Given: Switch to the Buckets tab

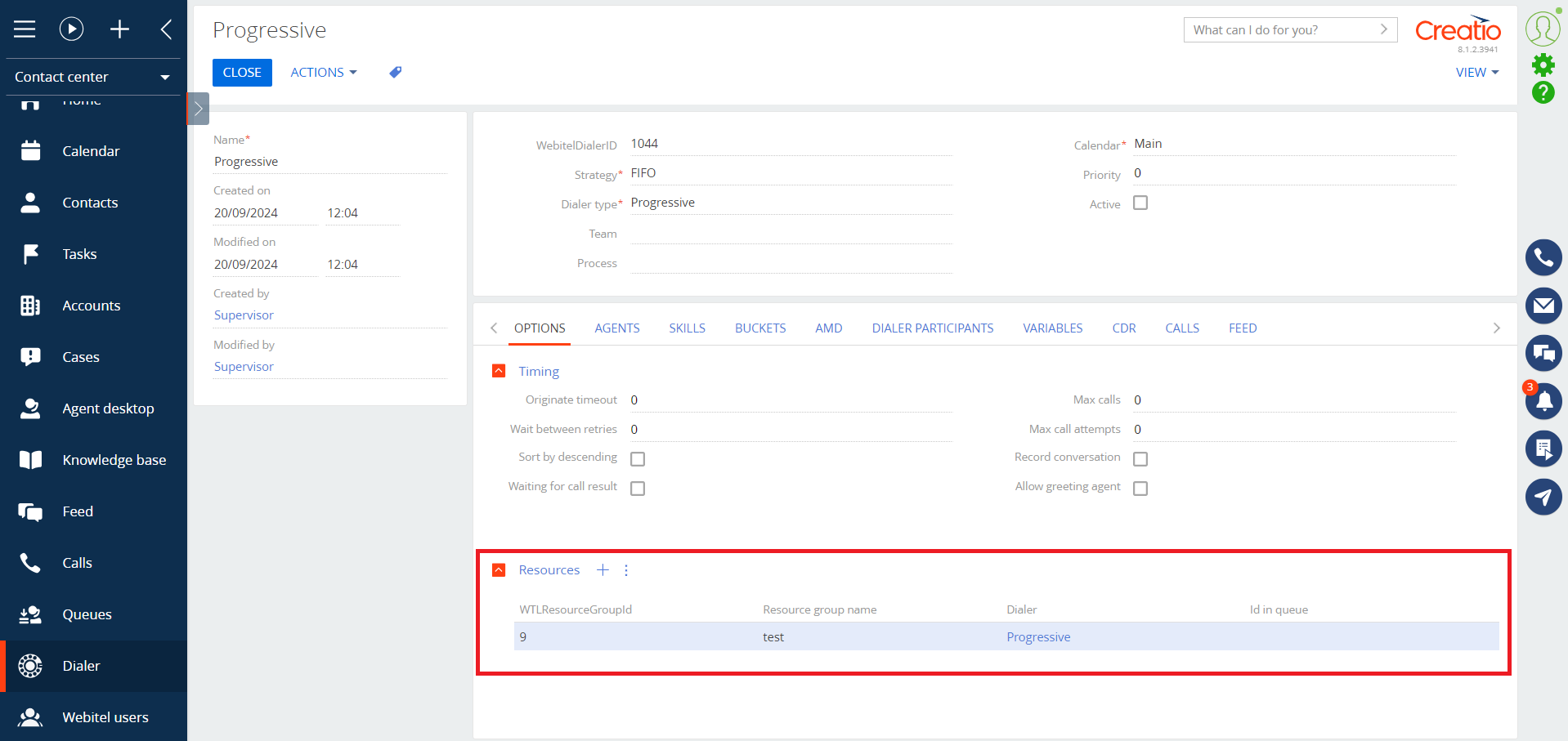Looking at the screenshot, I should (760, 328).
